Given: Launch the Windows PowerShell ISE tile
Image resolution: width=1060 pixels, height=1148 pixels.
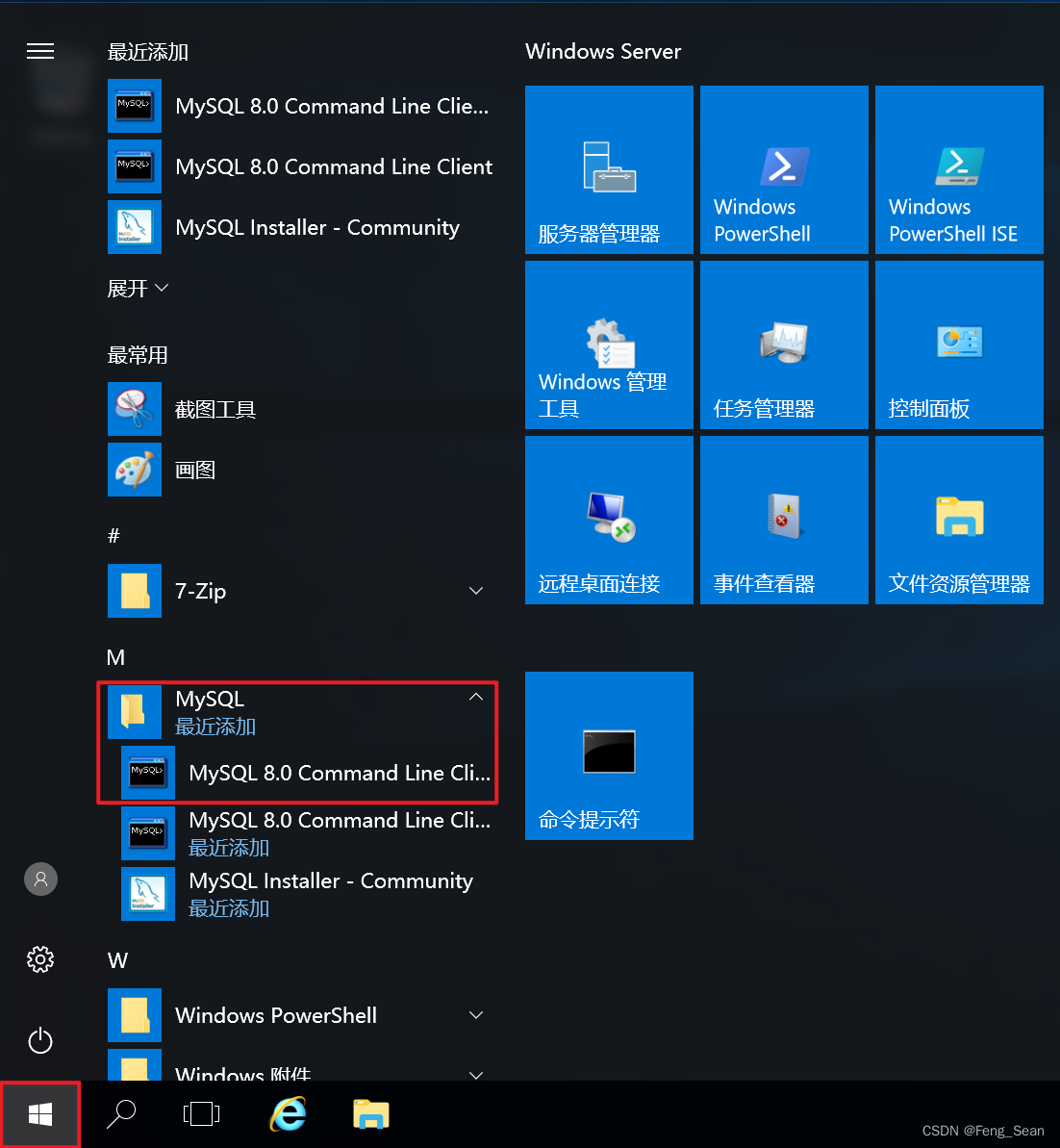Looking at the screenshot, I should (959, 170).
